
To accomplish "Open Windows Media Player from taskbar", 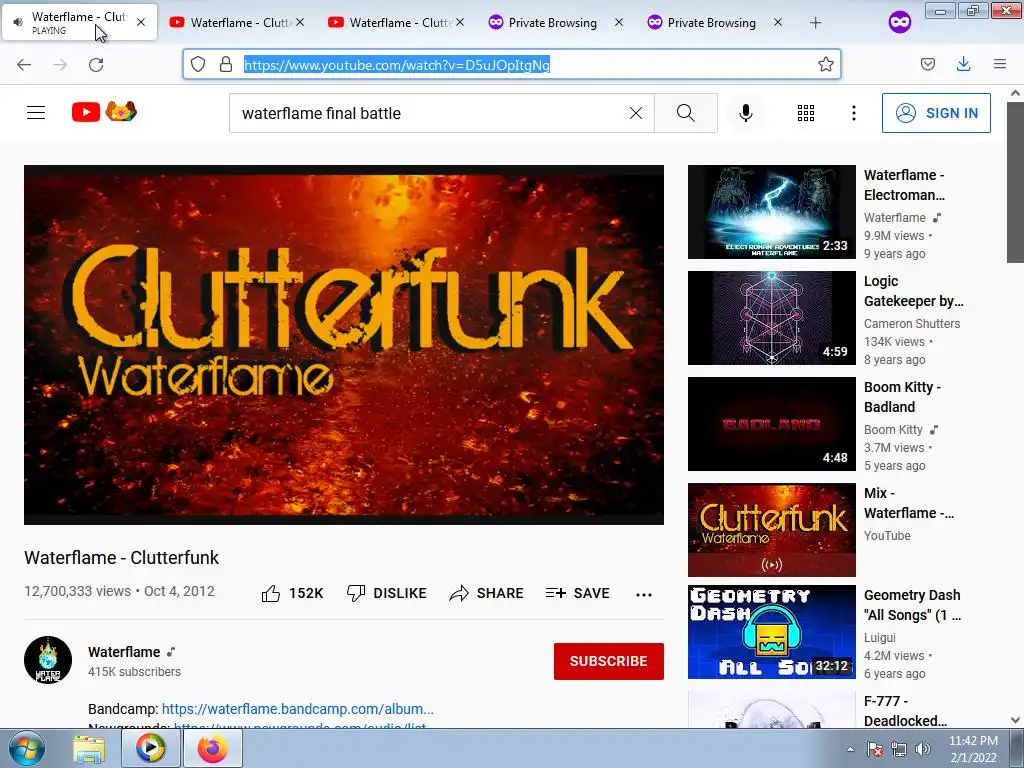I will 151,748.
